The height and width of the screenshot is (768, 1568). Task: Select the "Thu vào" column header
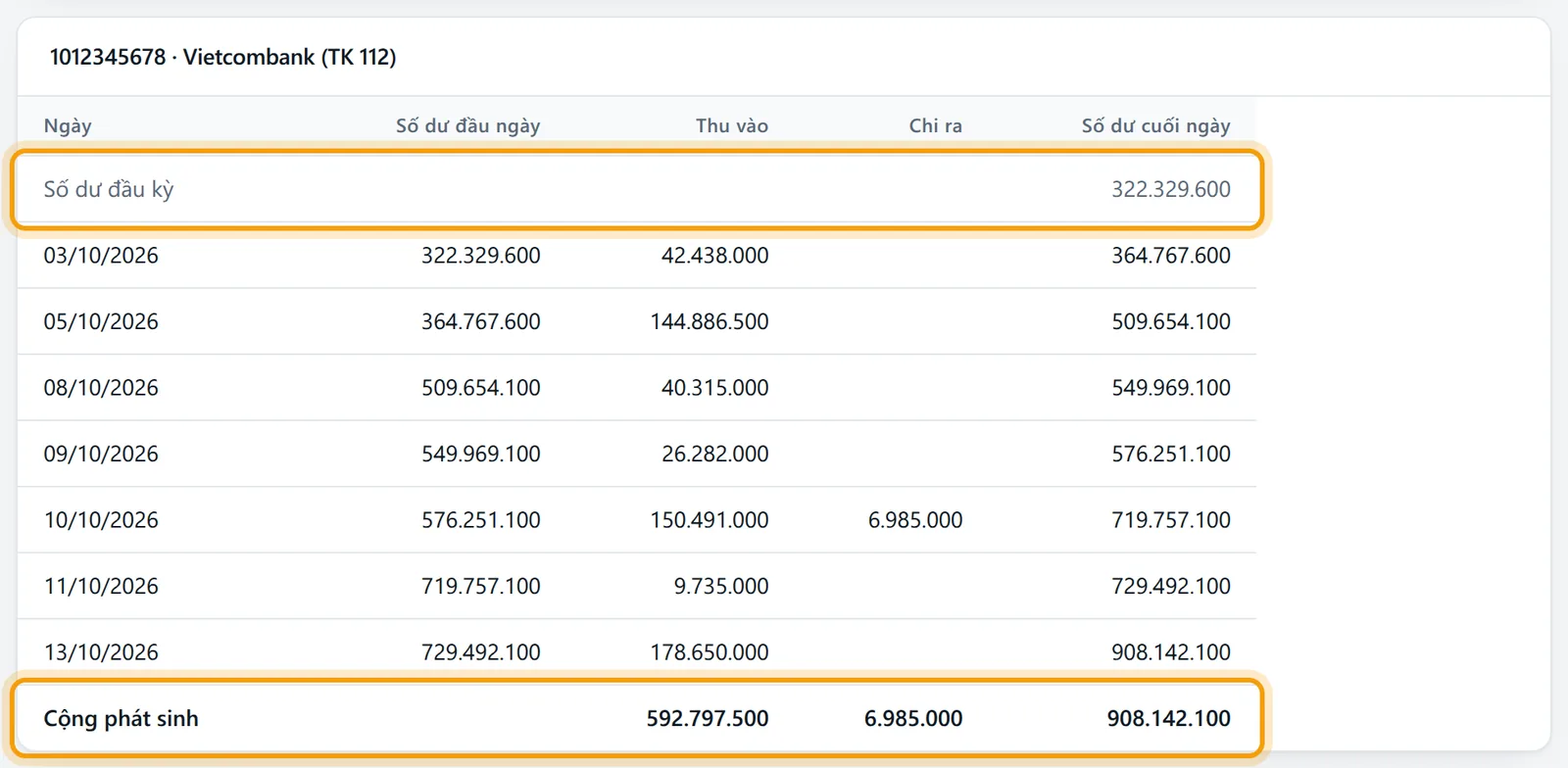(732, 125)
